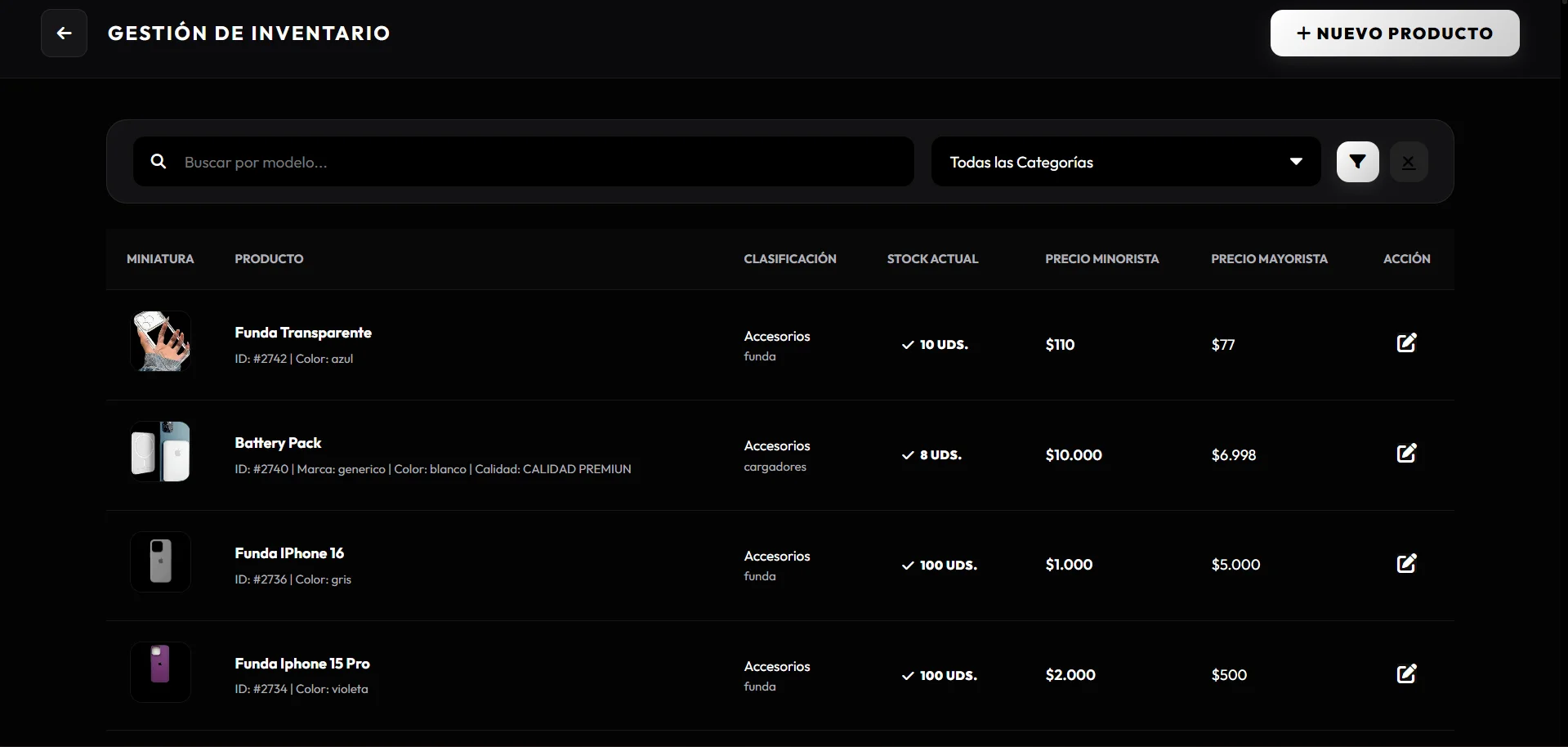Viewport: 1568px width, 747px height.
Task: Apply filters with the funnel button
Action: [x=1357, y=162]
